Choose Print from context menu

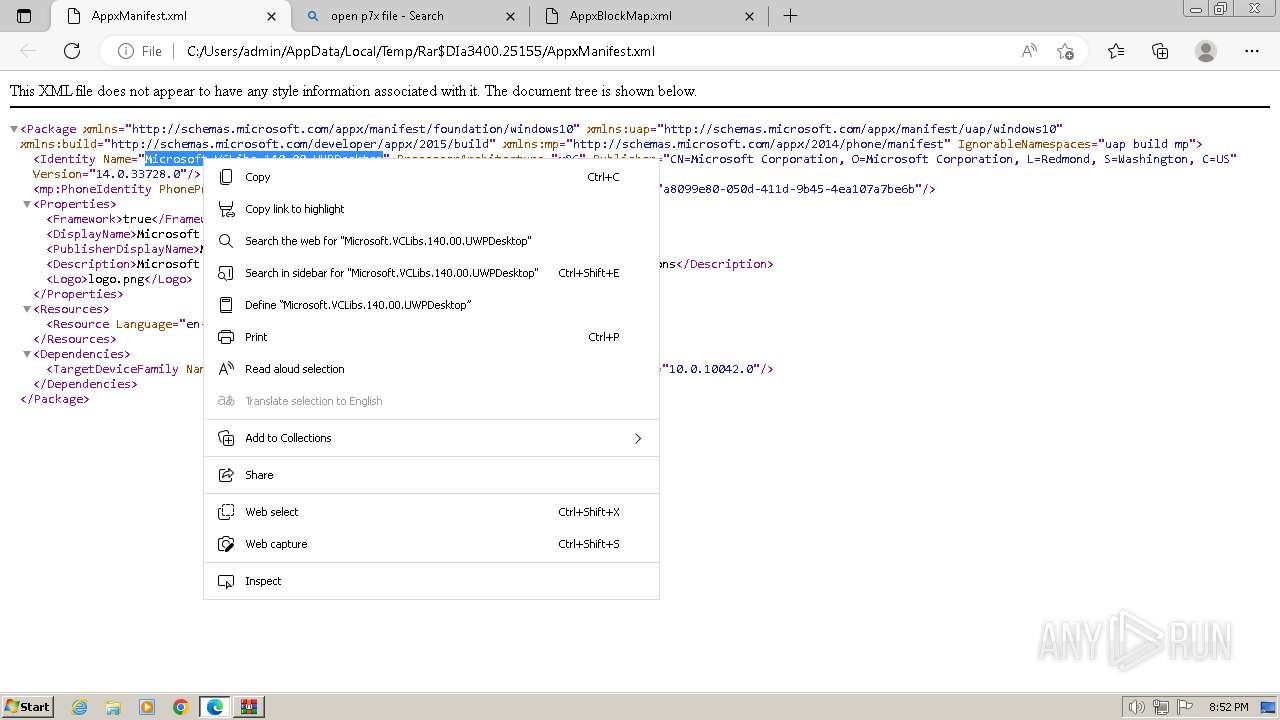[x=431, y=337]
